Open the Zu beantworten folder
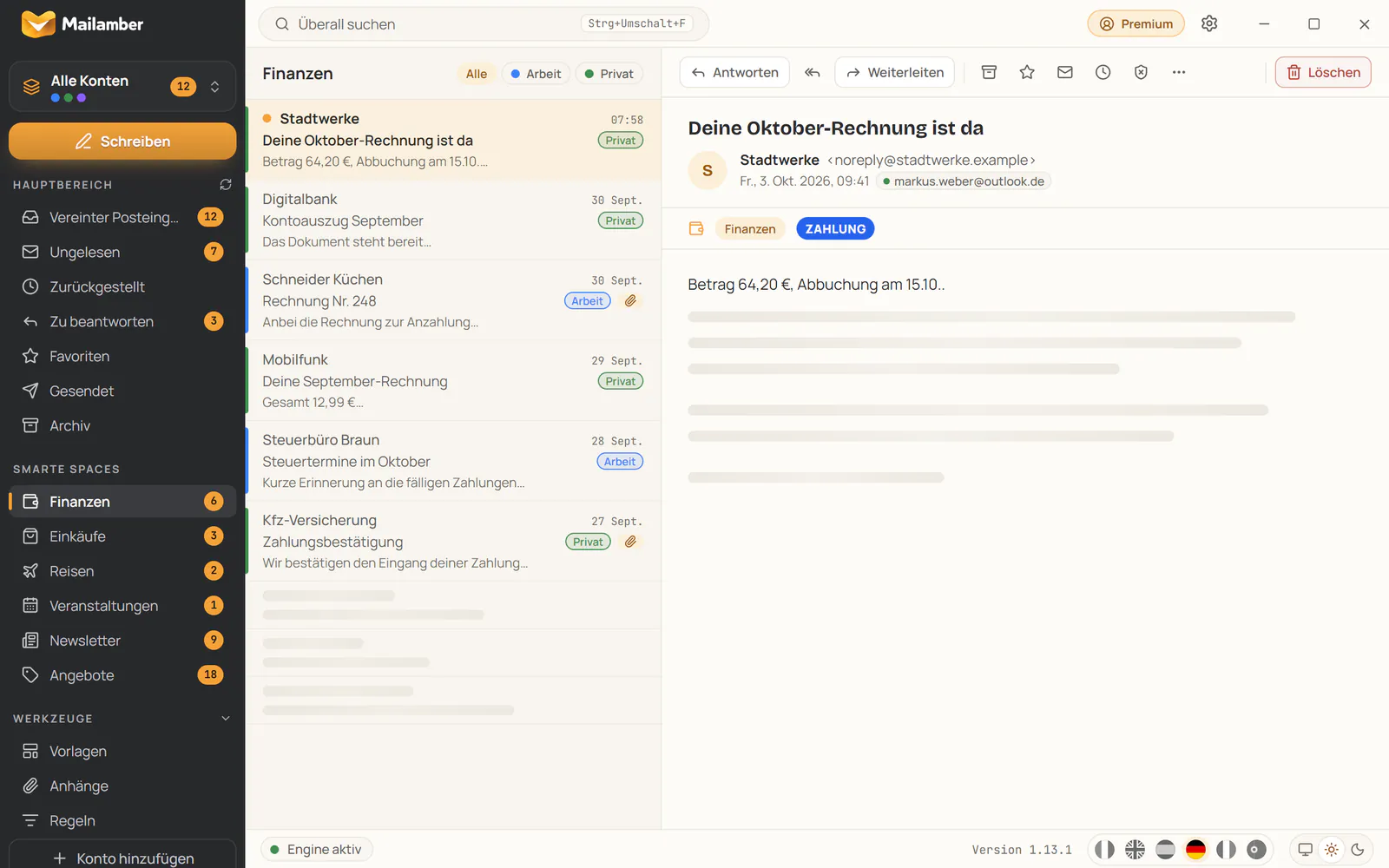Viewport: 1389px width, 868px height. pos(122,321)
